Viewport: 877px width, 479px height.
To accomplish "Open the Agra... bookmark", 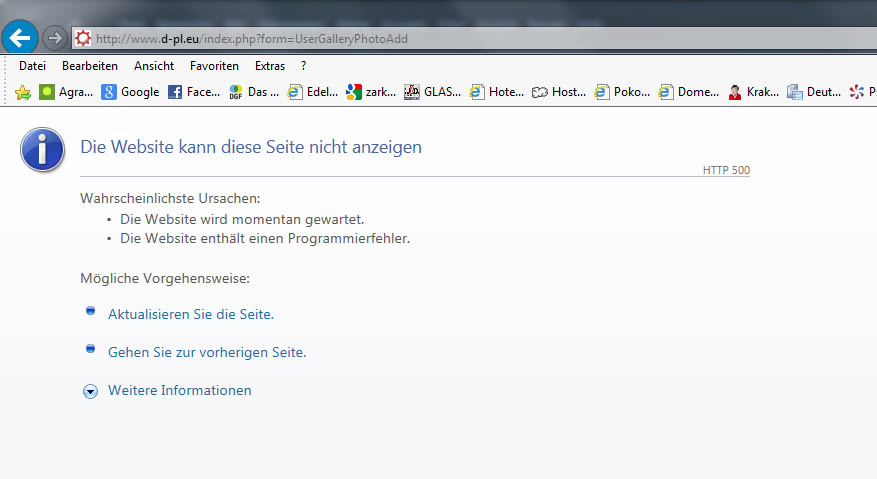I will coord(66,92).
